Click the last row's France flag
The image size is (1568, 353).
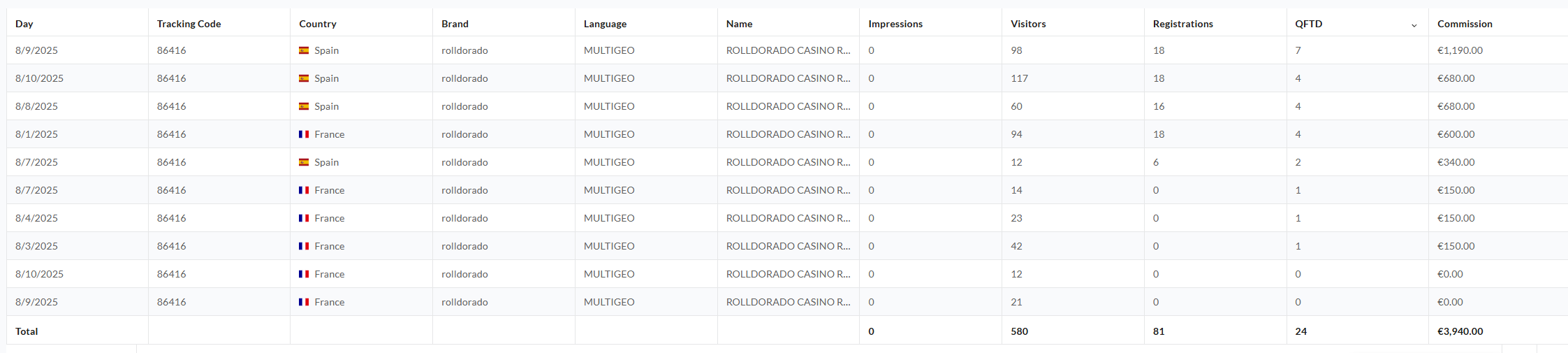click(x=304, y=302)
